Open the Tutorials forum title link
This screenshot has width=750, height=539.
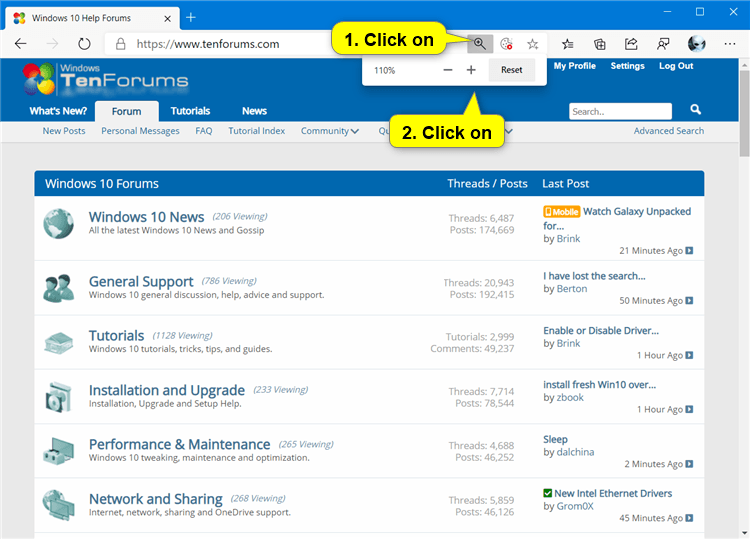point(116,336)
